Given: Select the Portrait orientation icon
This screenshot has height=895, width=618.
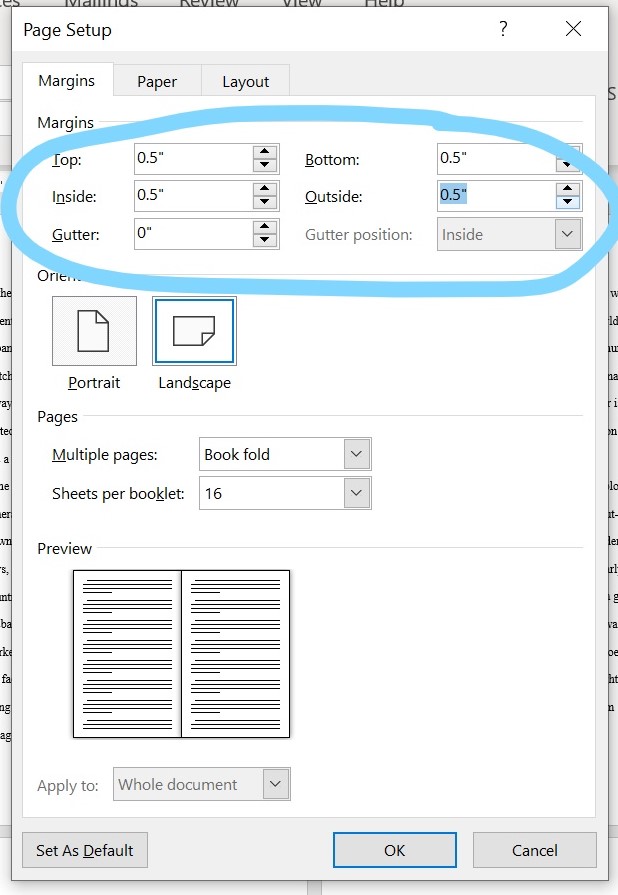Looking at the screenshot, I should pyautogui.click(x=94, y=331).
